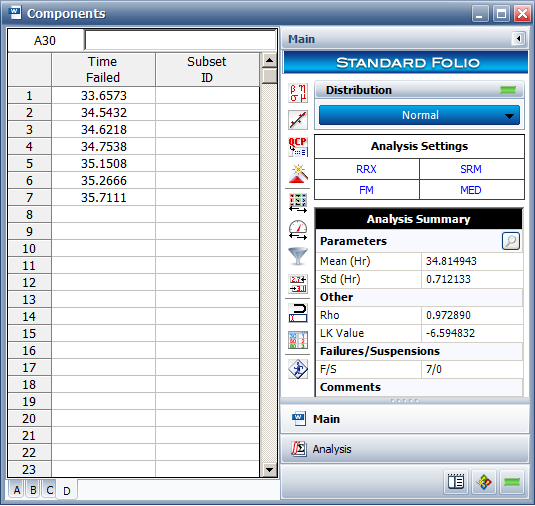535x506 pixels.
Task: Collapse the Main control panel arrow
Action: (518, 39)
